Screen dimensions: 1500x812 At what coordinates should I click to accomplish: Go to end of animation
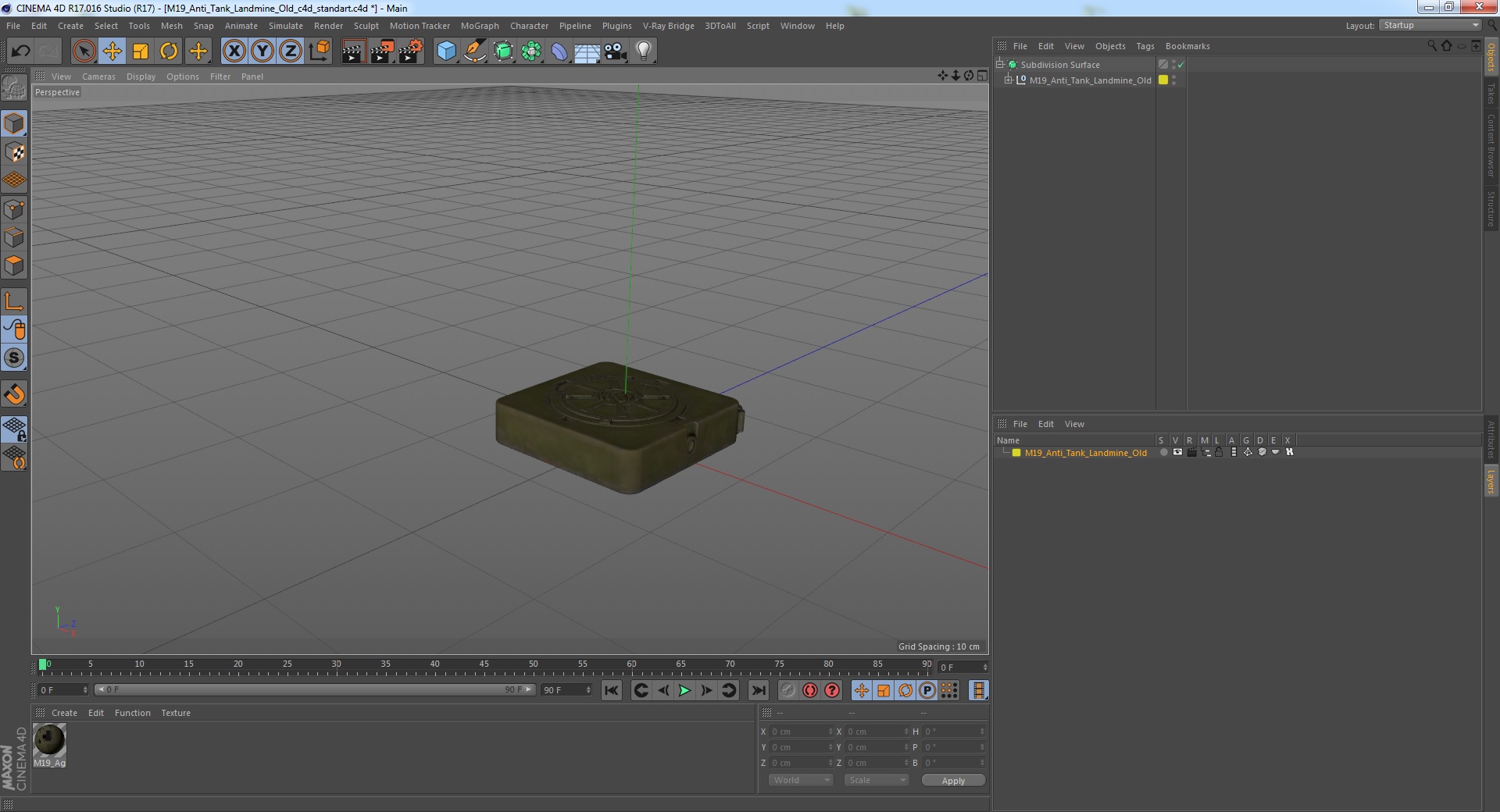[758, 690]
